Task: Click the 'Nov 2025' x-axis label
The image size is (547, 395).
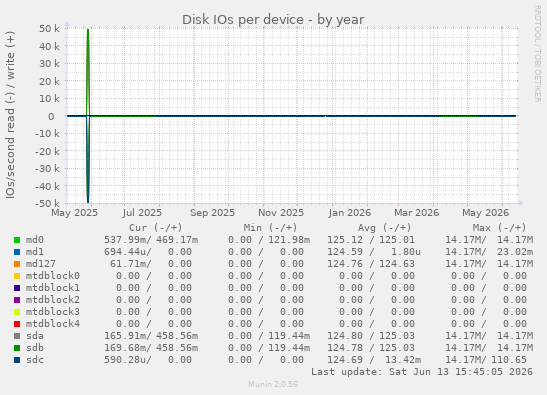Action: (281, 213)
